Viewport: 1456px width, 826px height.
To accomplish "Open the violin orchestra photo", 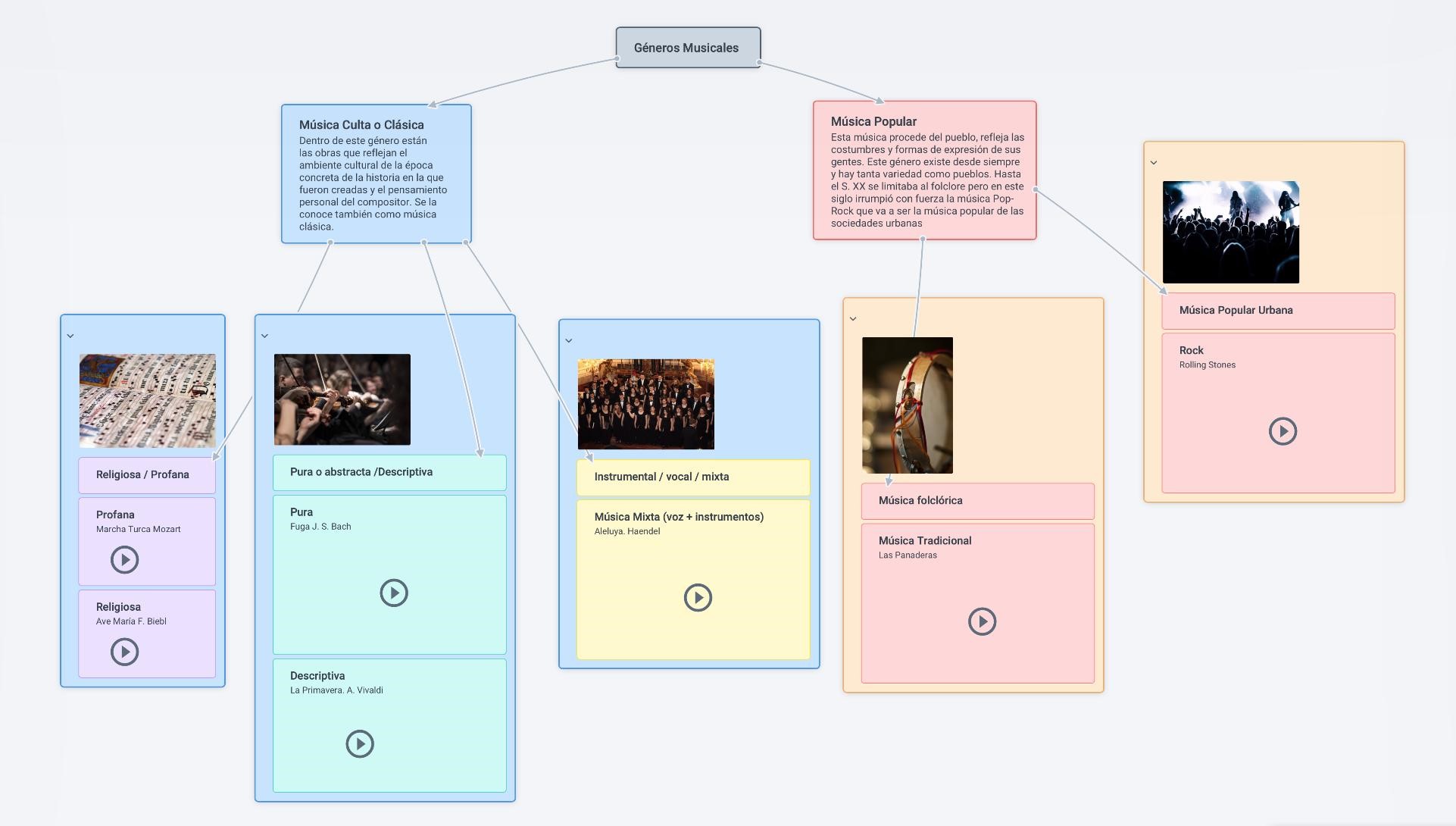I will (x=342, y=399).
